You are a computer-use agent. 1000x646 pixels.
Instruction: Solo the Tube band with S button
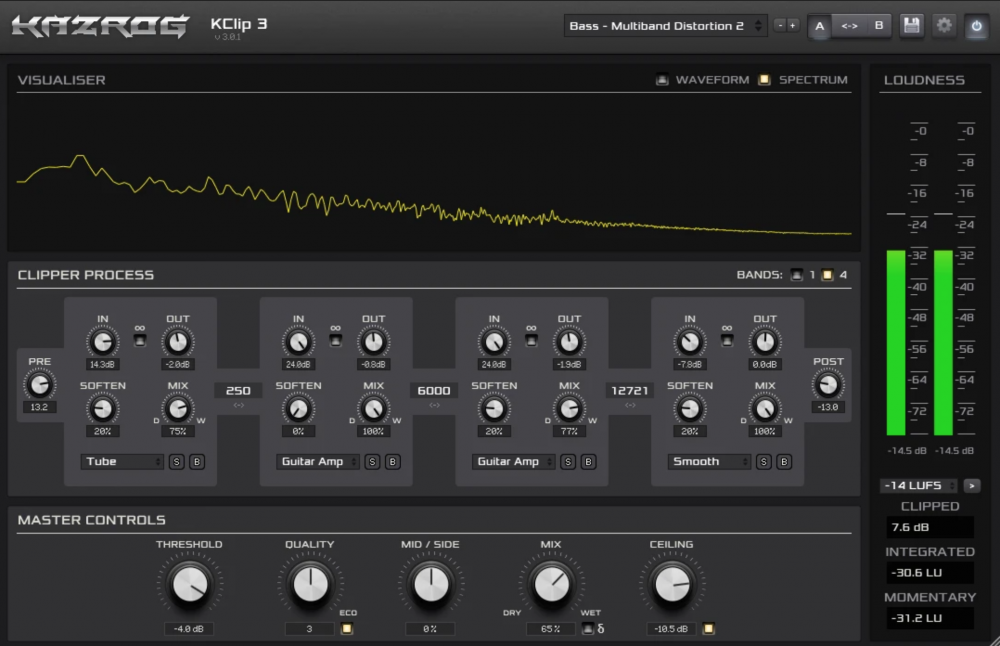(176, 462)
